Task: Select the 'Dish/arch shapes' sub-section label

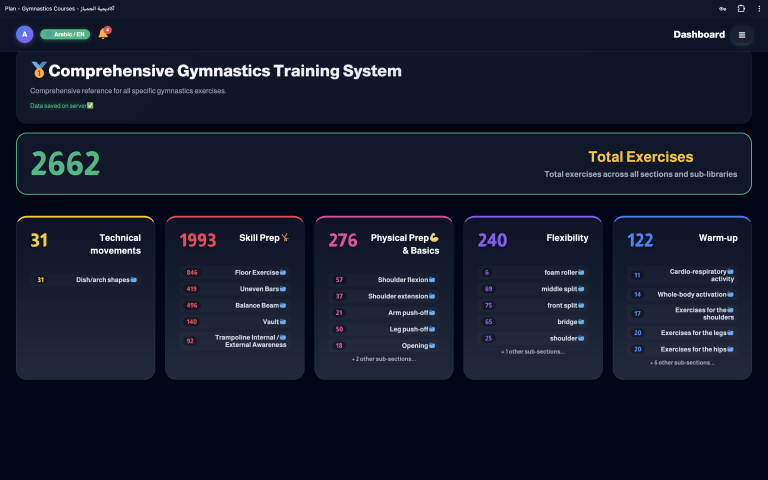Action: click(102, 280)
